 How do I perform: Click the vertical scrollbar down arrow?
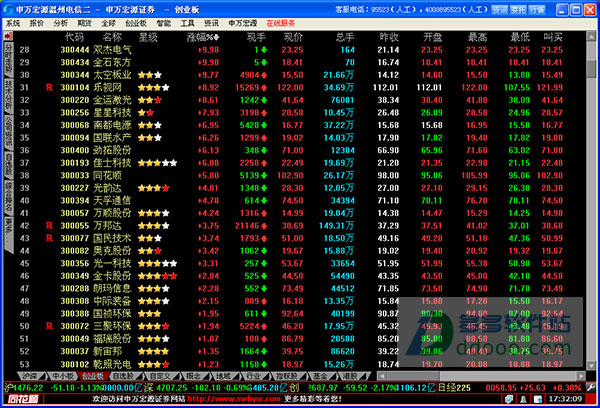tap(591, 366)
